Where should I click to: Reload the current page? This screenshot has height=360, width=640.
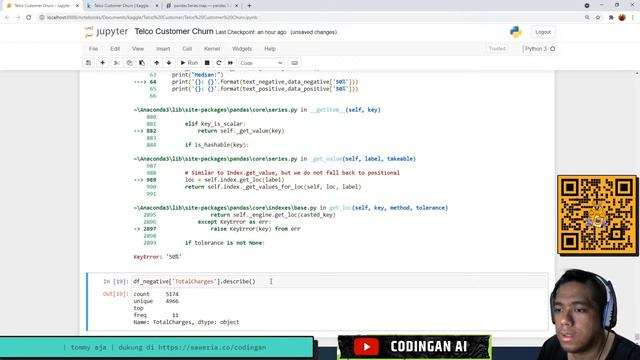(29, 17)
